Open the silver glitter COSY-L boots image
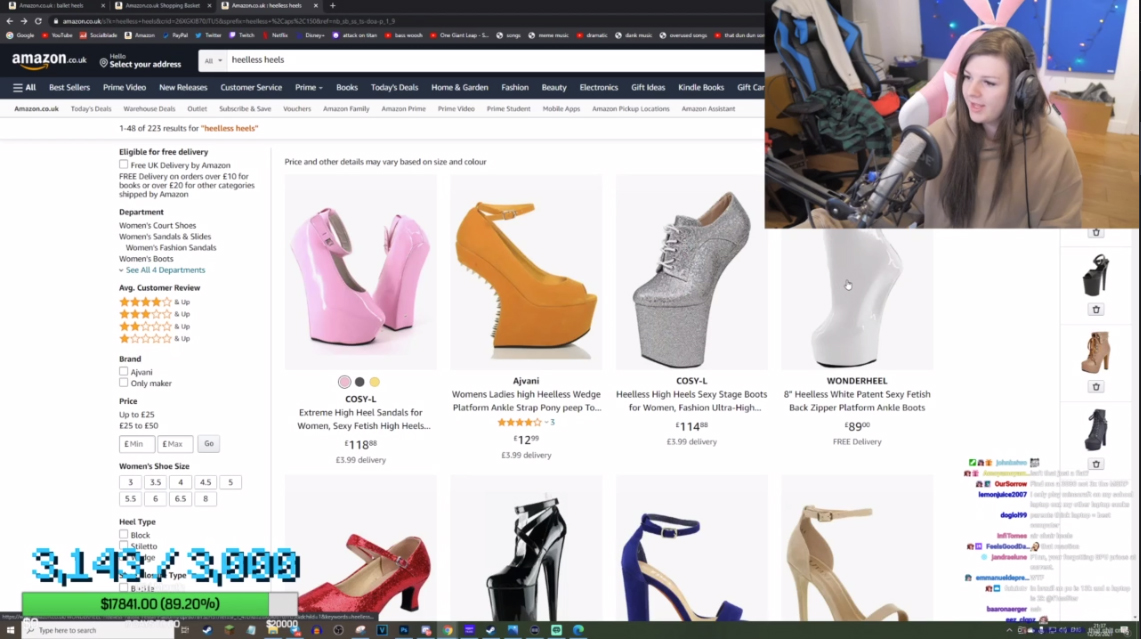This screenshot has width=1141, height=639. click(x=691, y=272)
